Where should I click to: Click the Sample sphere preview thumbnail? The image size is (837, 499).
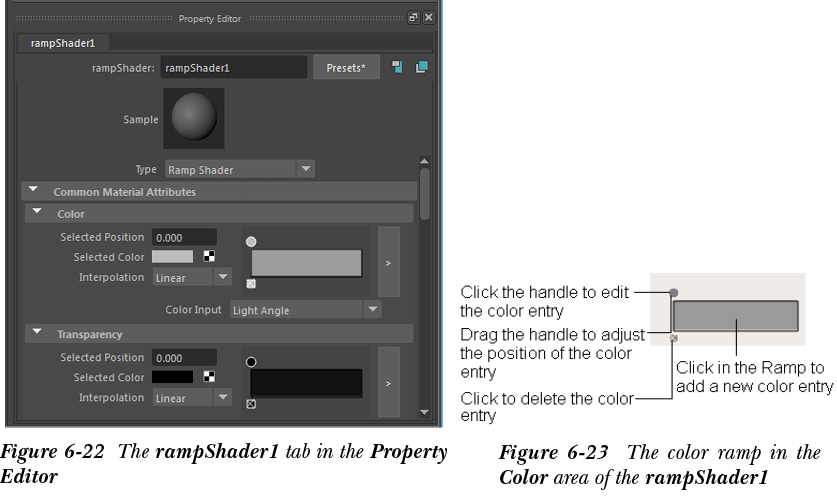click(193, 119)
